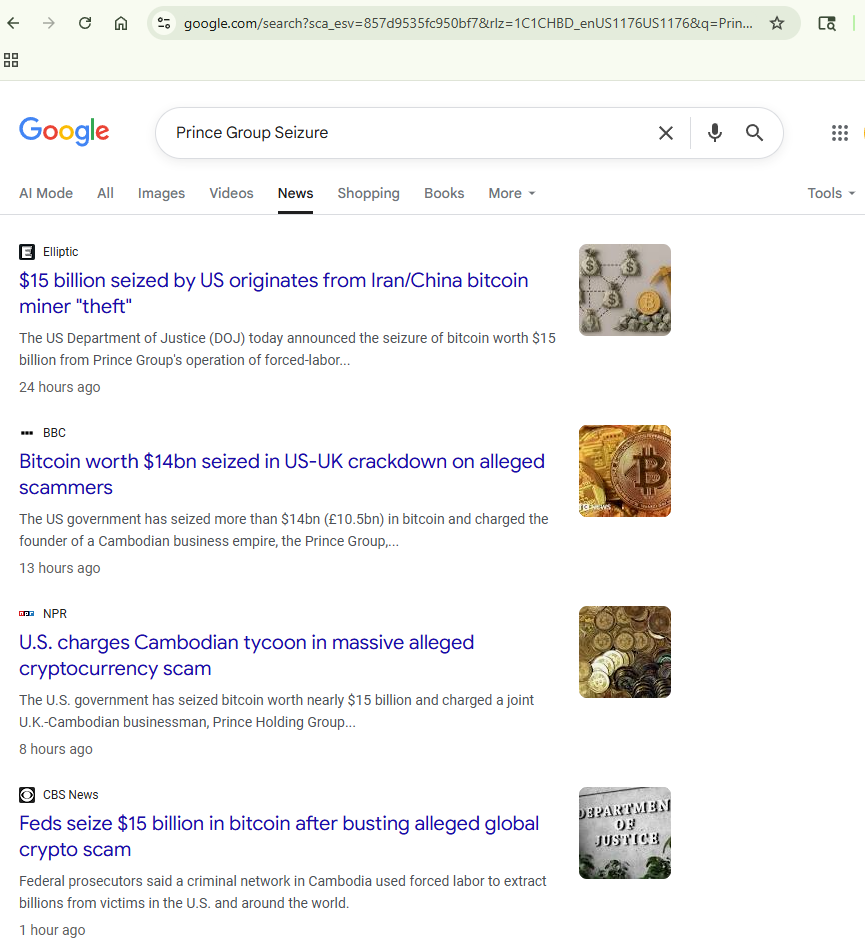
Task: Switch to the Shopping tab
Action: [368, 193]
